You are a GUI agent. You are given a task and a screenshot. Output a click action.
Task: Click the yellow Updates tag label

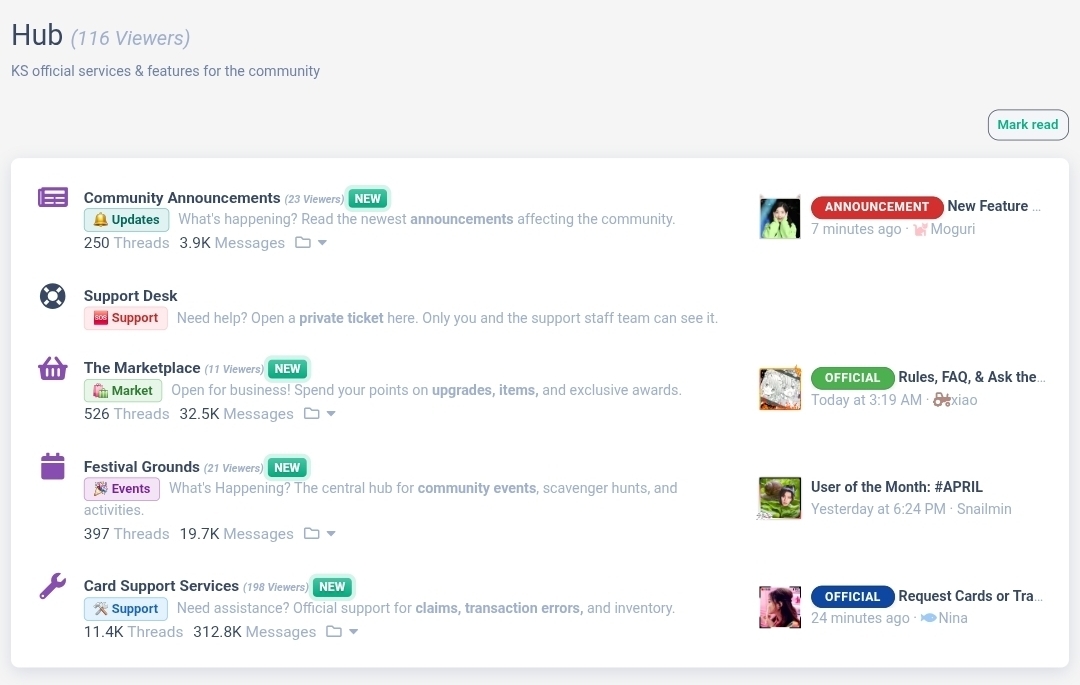127,220
